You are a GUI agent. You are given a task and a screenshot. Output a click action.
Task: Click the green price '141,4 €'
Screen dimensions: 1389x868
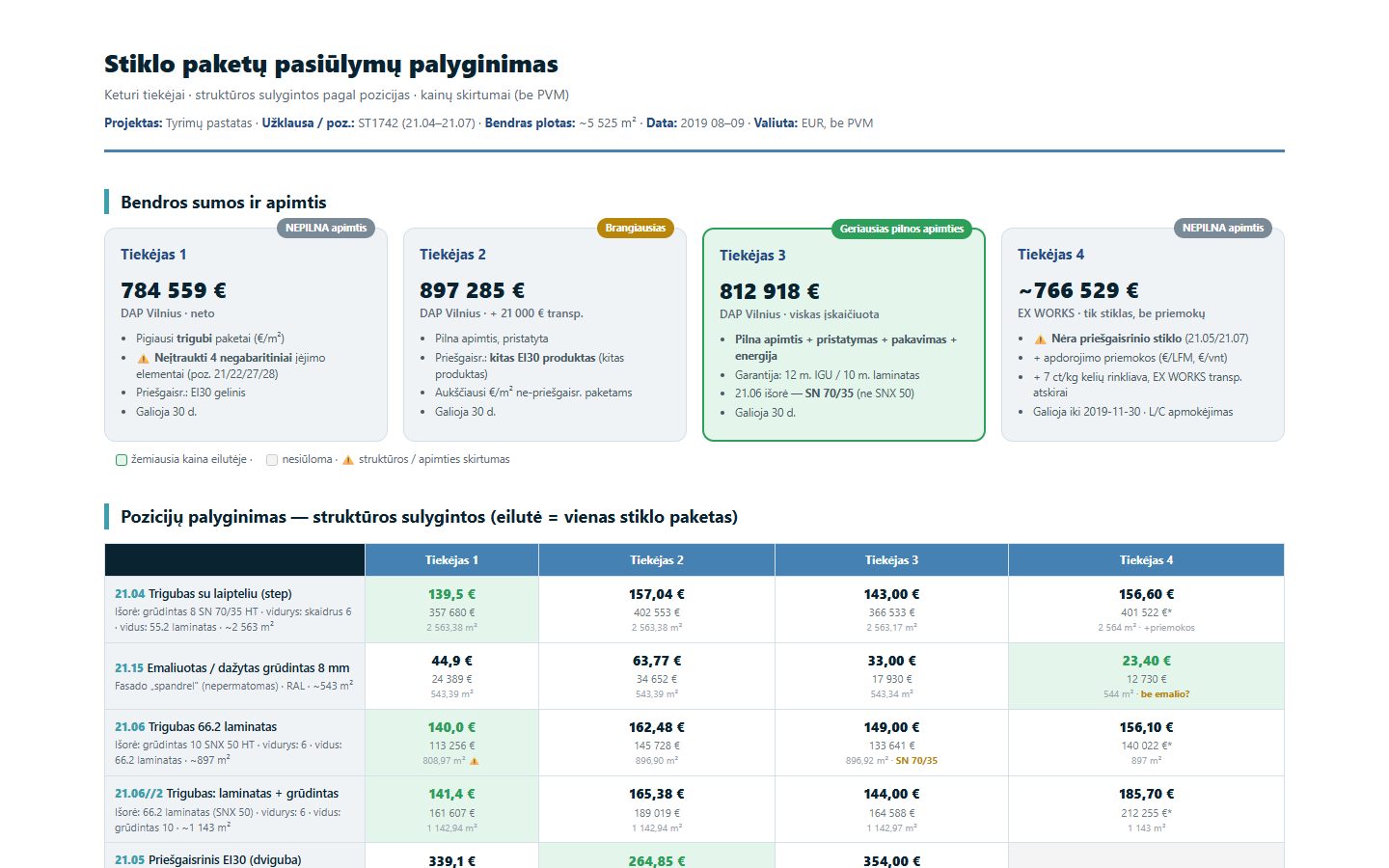[451, 795]
